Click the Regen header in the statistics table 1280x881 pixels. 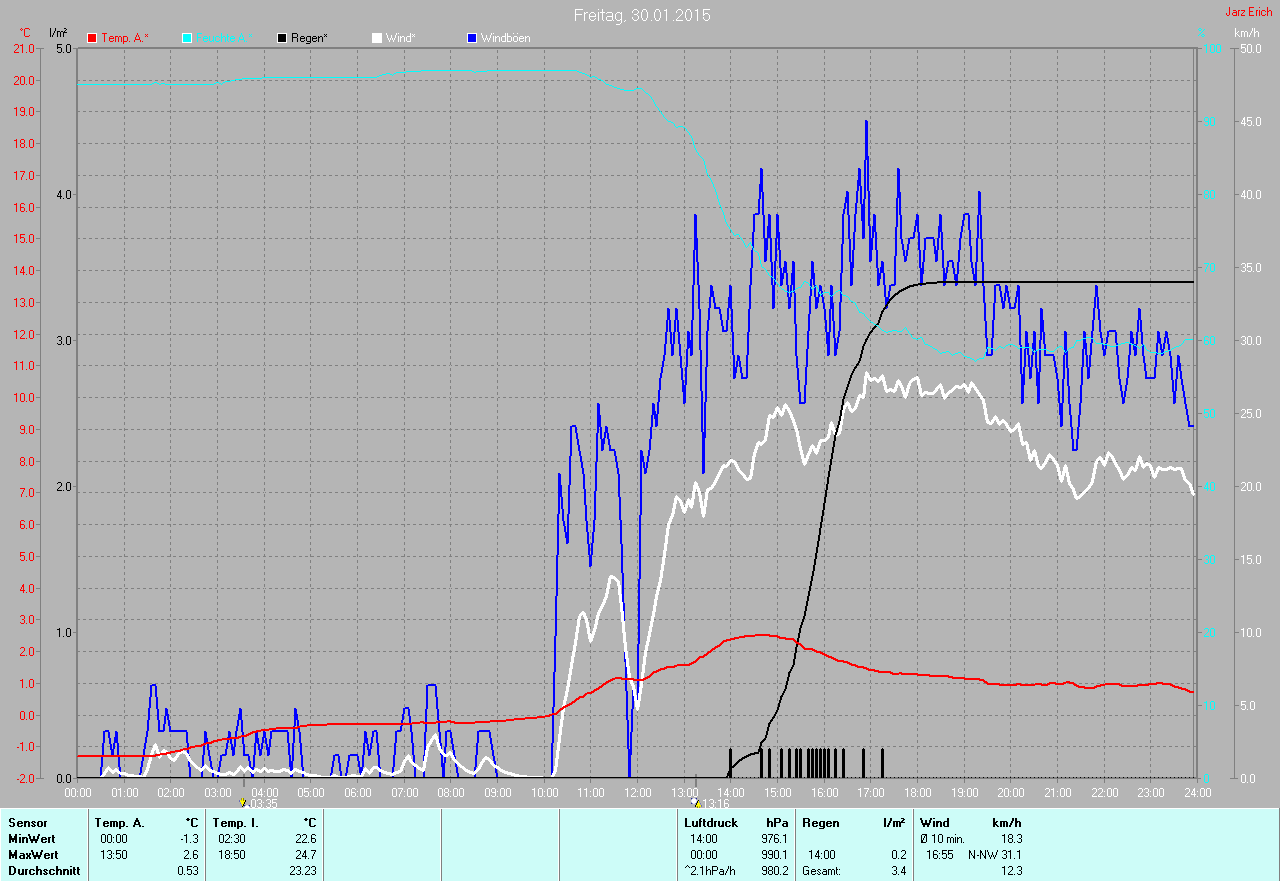820,823
